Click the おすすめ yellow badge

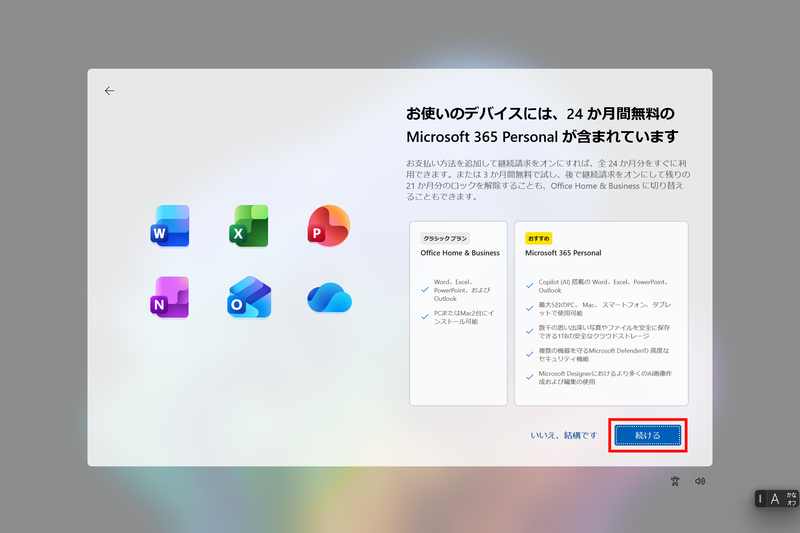click(538, 238)
